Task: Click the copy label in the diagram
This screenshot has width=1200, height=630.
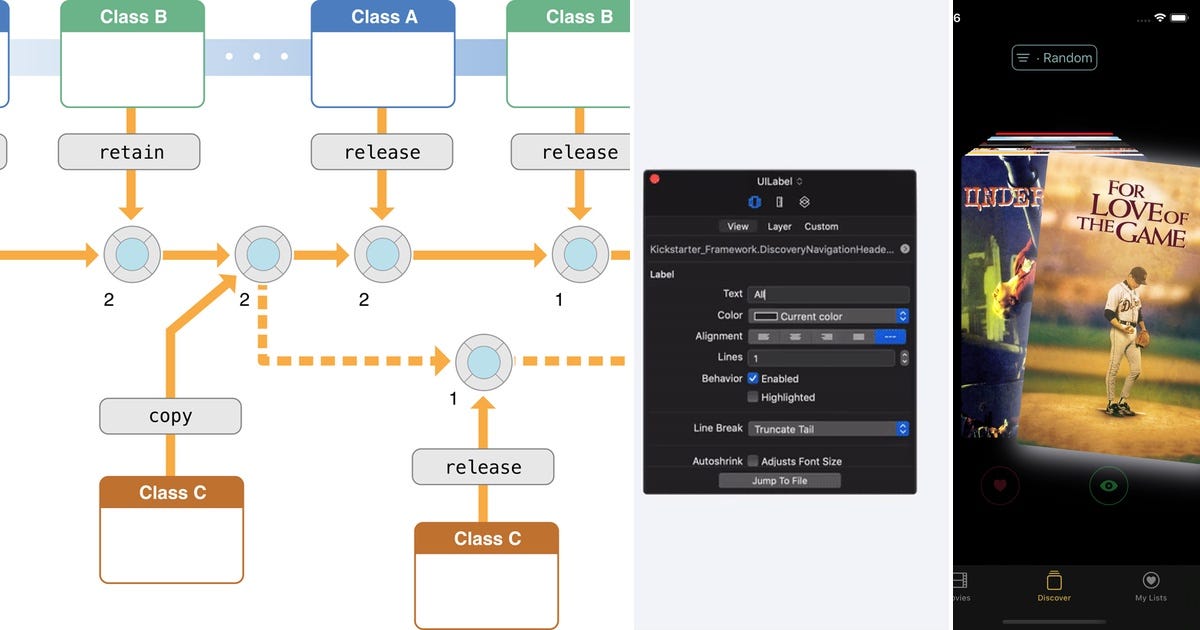Action: pos(170,416)
